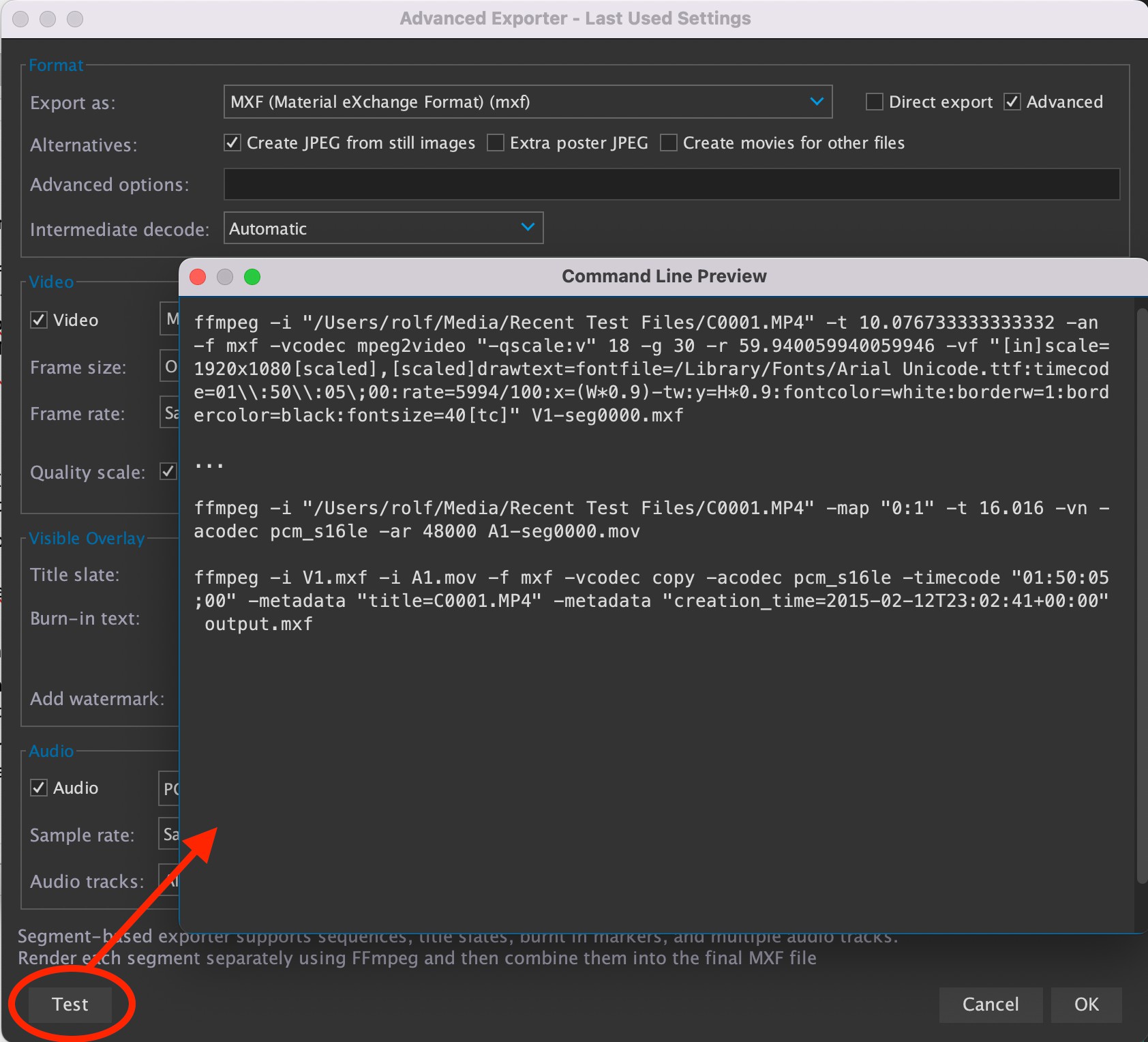Close the Command Line Preview window
This screenshot has width=1148, height=1042.
tap(198, 276)
